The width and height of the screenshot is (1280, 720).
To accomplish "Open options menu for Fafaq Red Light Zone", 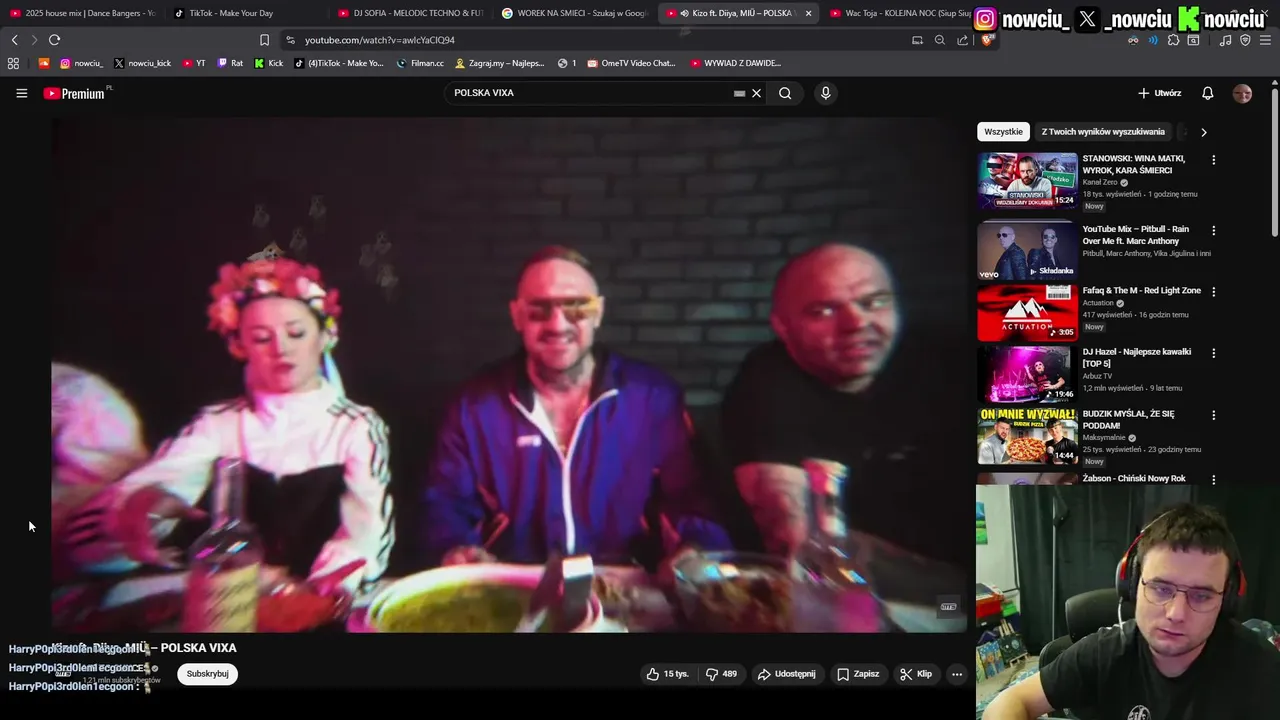I will coord(1213,292).
